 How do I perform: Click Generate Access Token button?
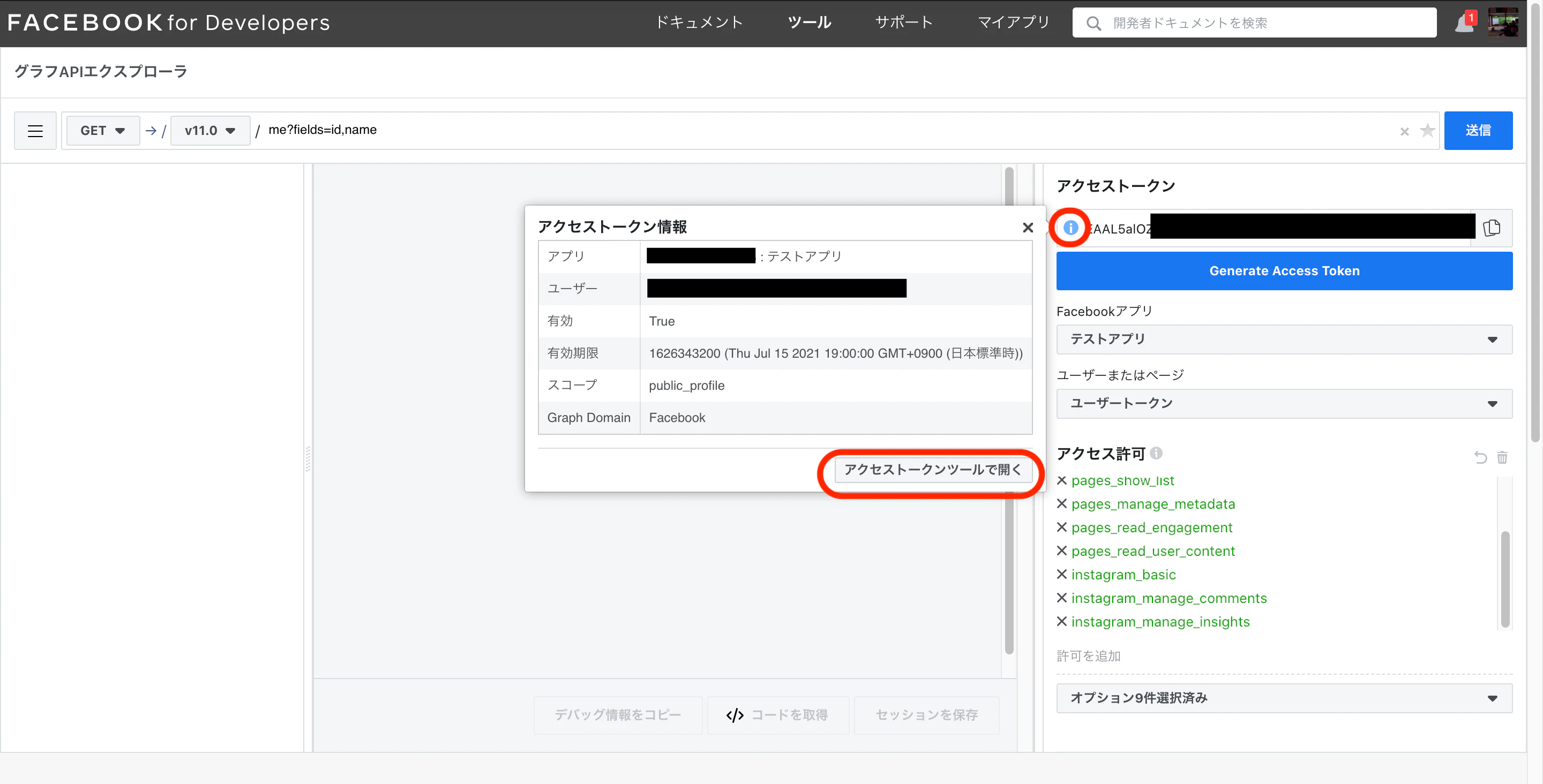1284,271
